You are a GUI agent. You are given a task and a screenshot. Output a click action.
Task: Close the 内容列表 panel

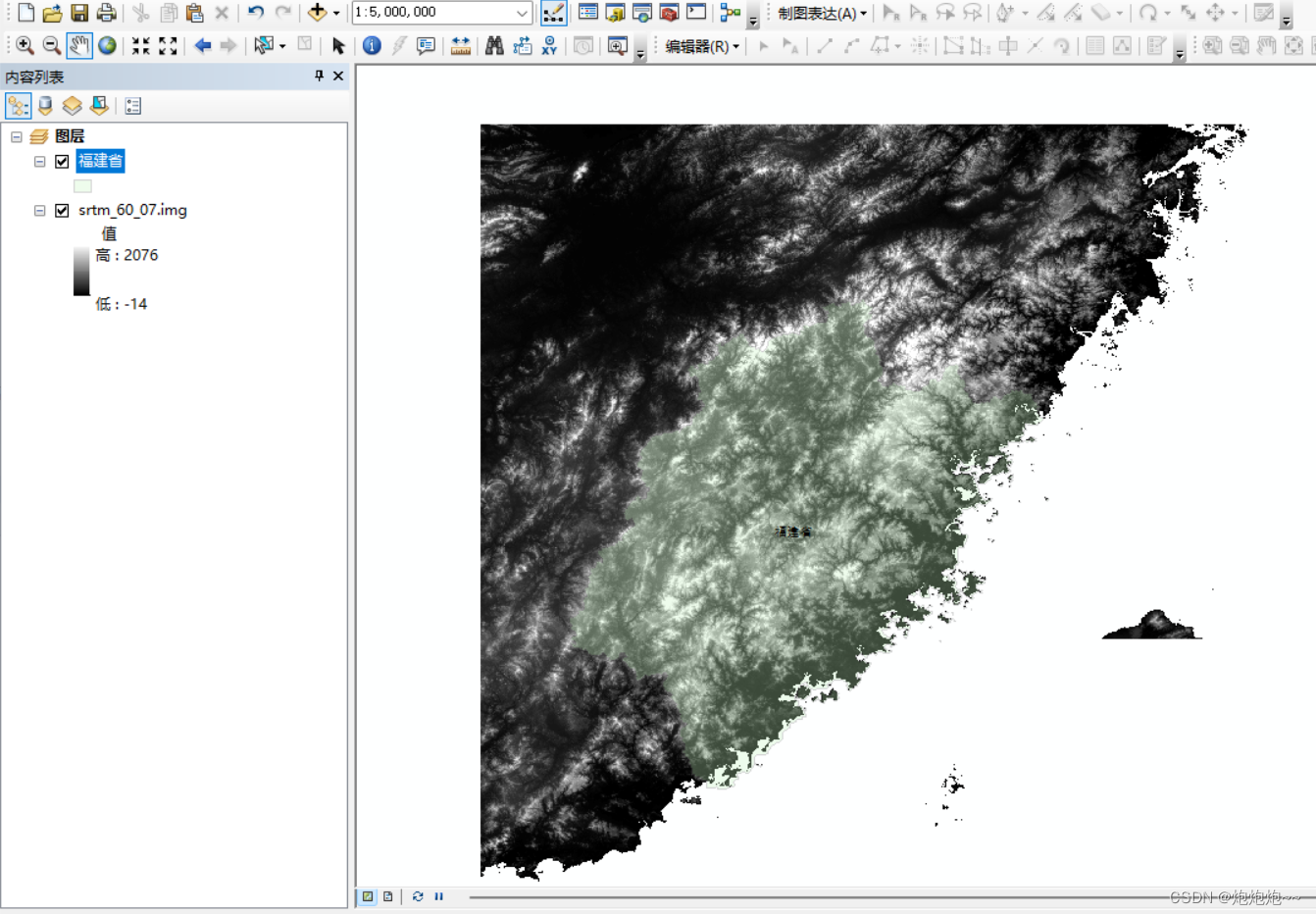pos(338,76)
